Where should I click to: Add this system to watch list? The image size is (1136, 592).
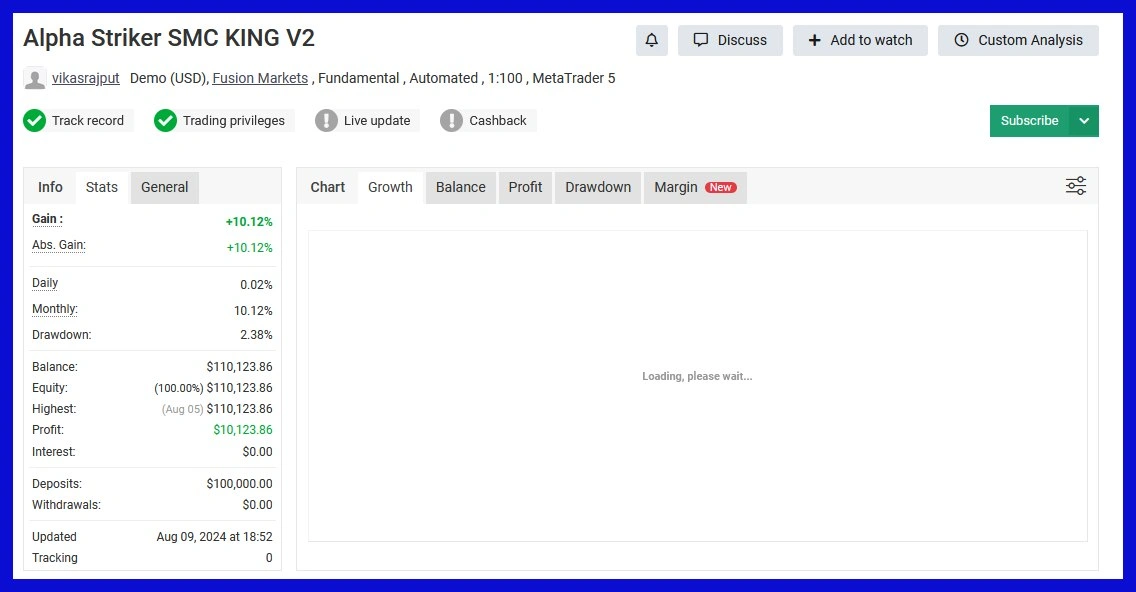tap(860, 40)
